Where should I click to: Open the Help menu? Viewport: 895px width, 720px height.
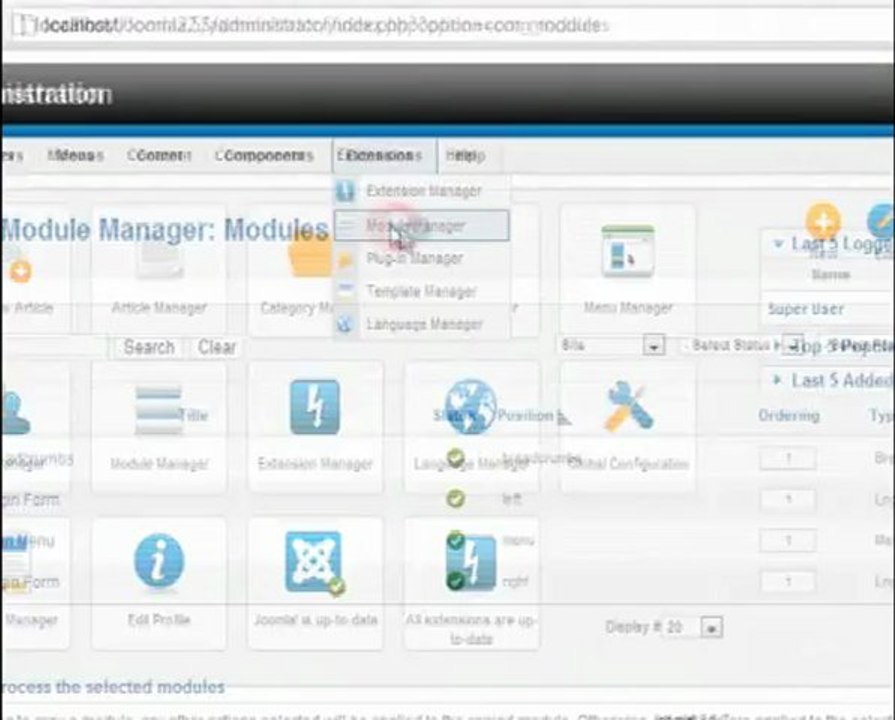466,155
